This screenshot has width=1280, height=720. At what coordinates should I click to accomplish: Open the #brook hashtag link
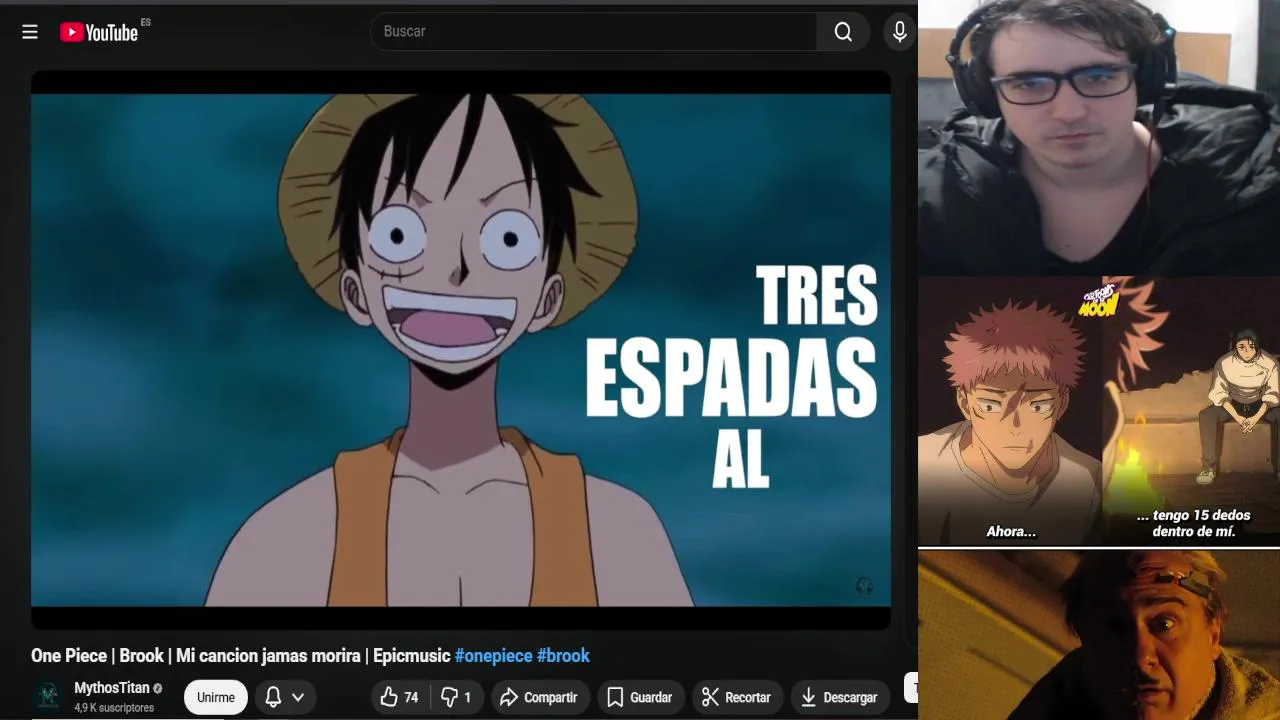563,656
